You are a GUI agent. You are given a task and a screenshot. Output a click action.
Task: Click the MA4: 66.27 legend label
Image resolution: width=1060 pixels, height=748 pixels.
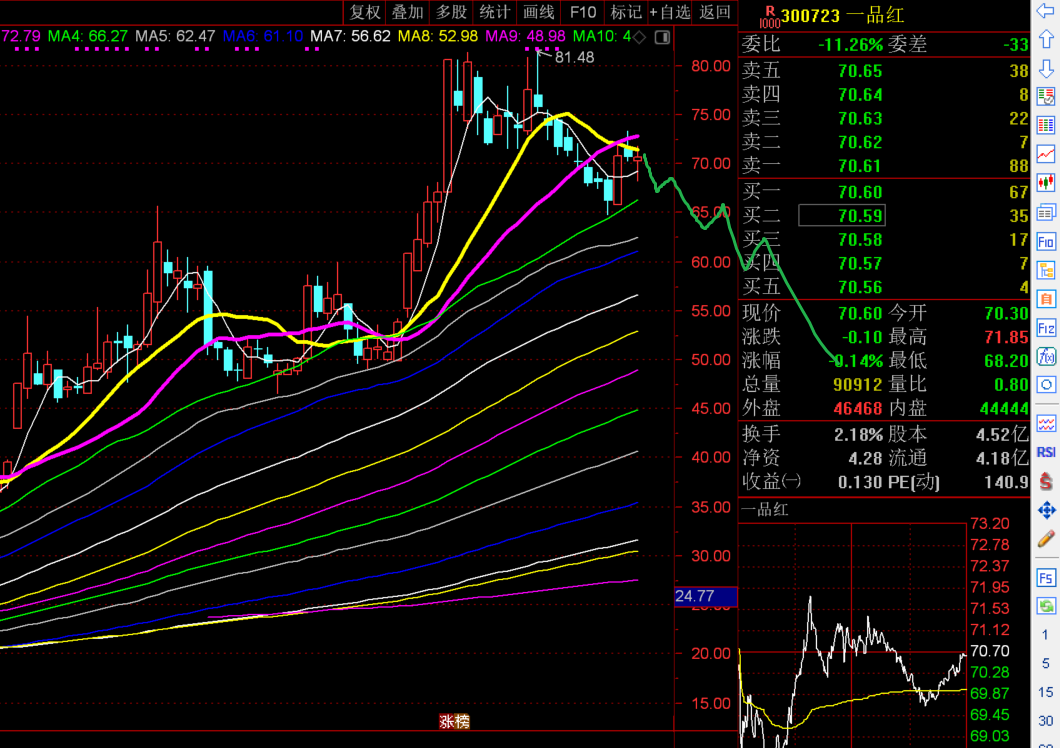point(88,36)
